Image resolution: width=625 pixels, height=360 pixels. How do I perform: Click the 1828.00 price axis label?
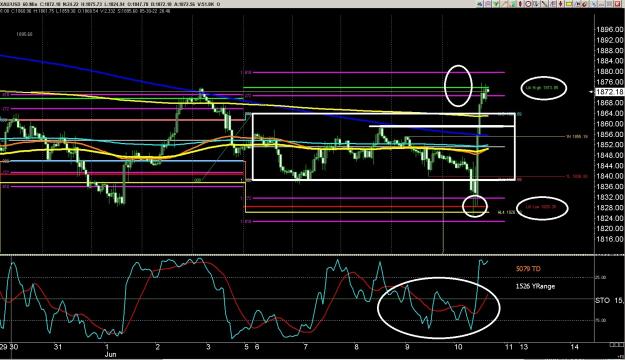[x=609, y=207]
